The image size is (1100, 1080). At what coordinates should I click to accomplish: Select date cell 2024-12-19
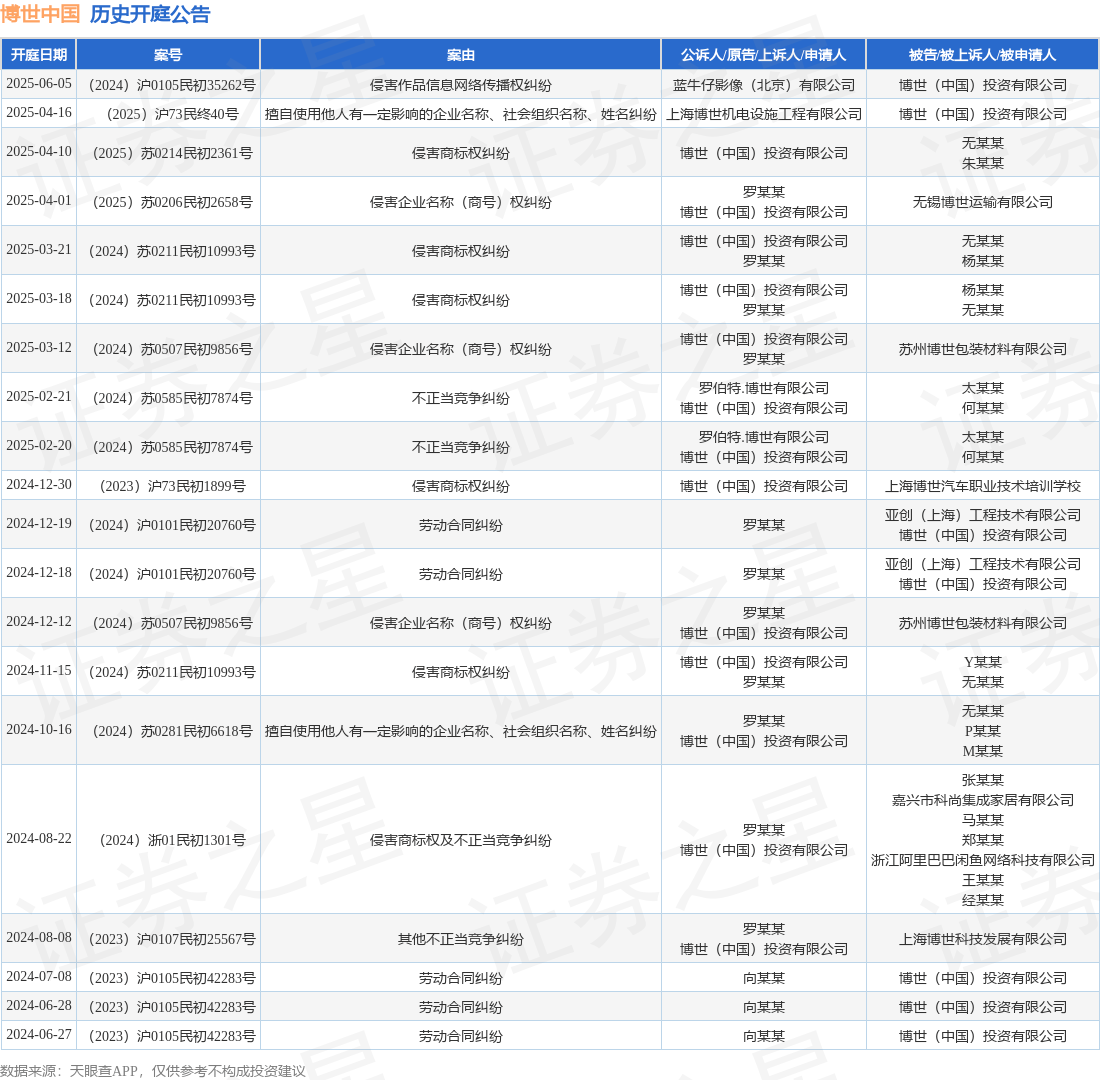click(39, 524)
